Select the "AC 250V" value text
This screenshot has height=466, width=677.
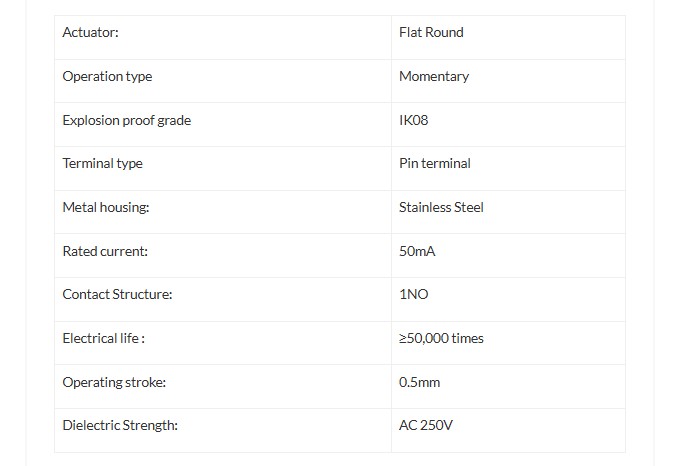426,426
